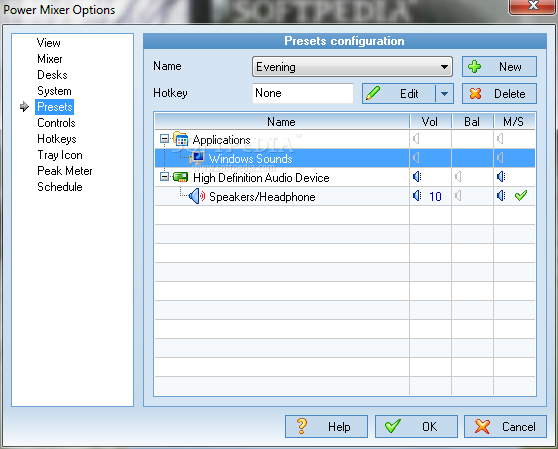The width and height of the screenshot is (558, 449).
Task: Click the Name column header
Action: pos(282,122)
